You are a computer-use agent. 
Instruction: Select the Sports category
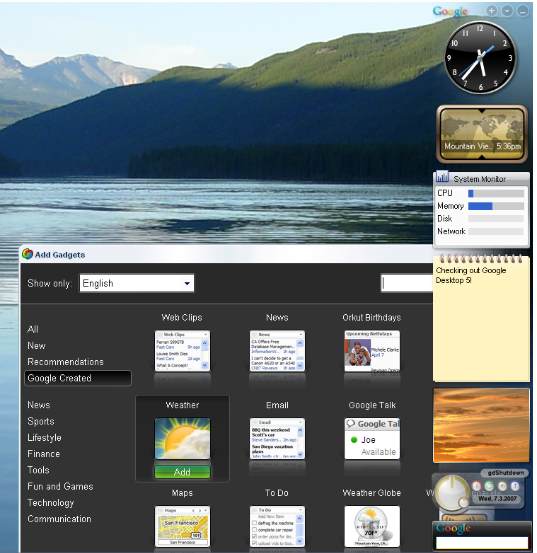(41, 421)
